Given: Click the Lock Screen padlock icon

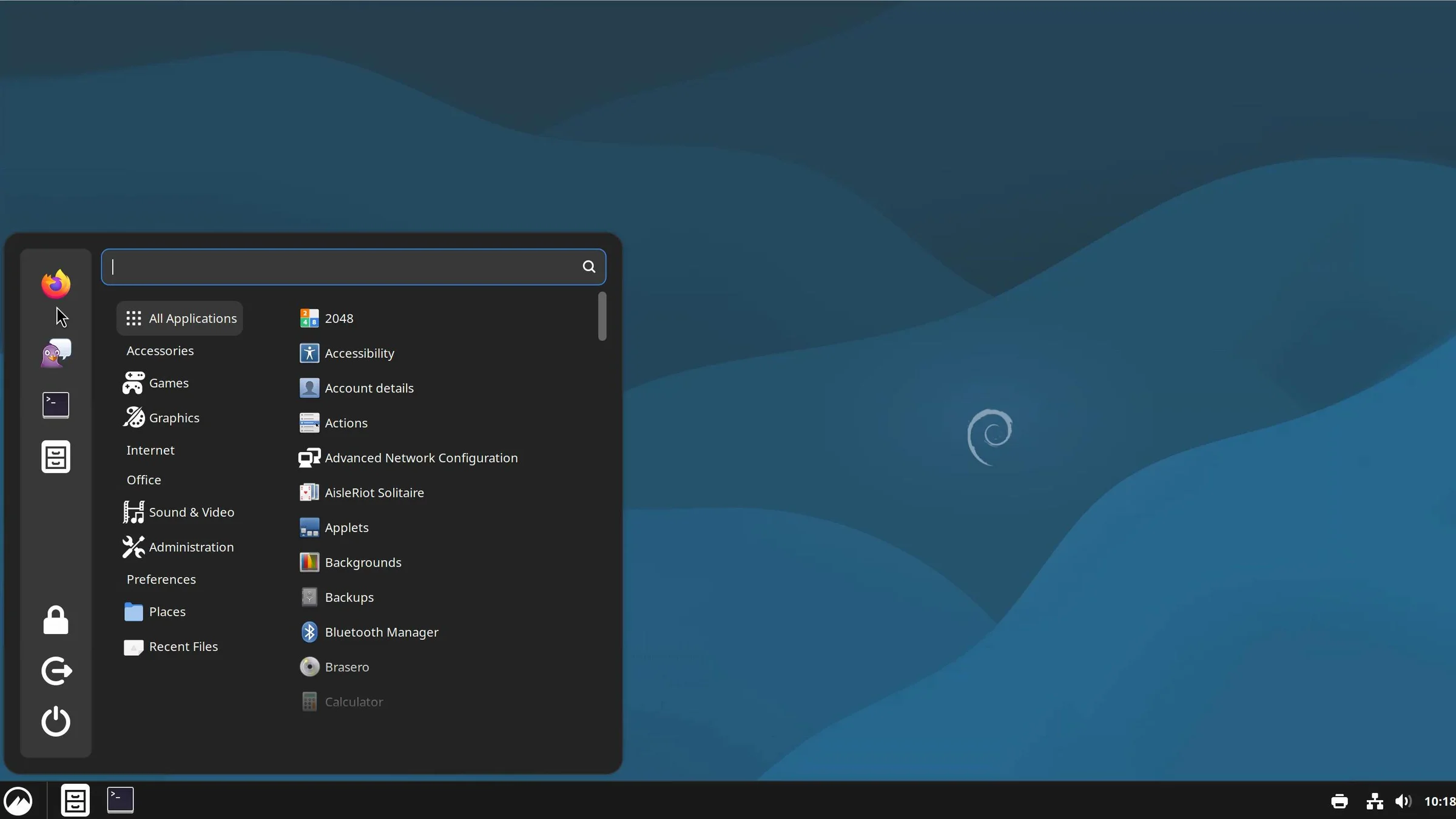Looking at the screenshot, I should [56, 620].
